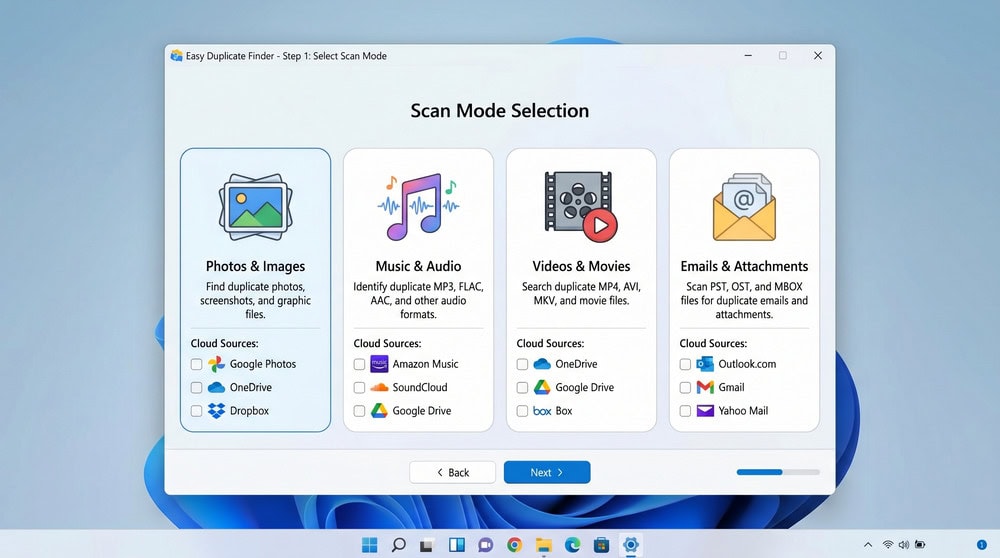The height and width of the screenshot is (558, 1000).
Task: Check OneDrive under Videos & Movies
Action: (x=522, y=364)
